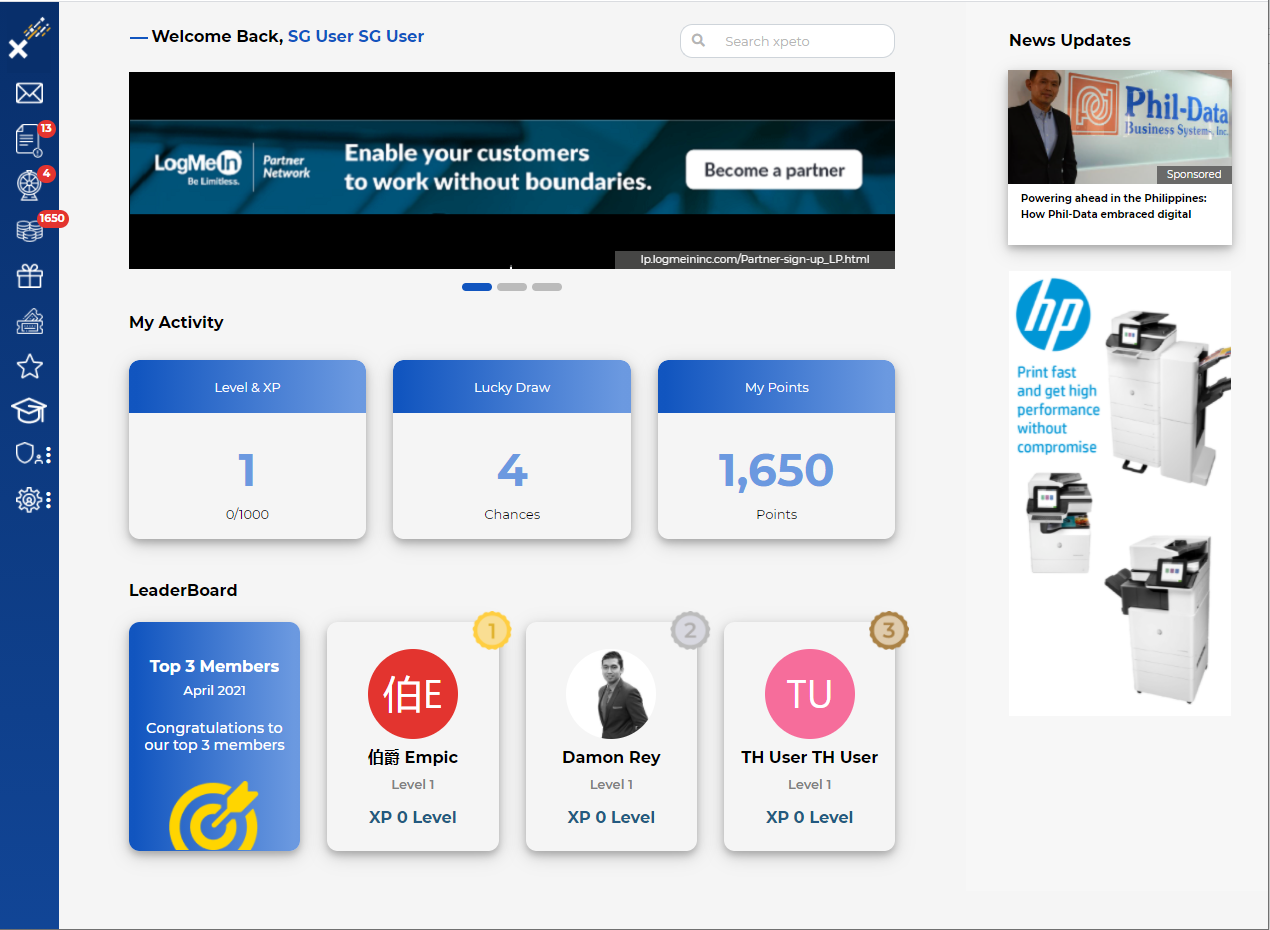Screen dimensions: 1270x930
Task: Click the search magnifier icon
Action: coord(699,41)
